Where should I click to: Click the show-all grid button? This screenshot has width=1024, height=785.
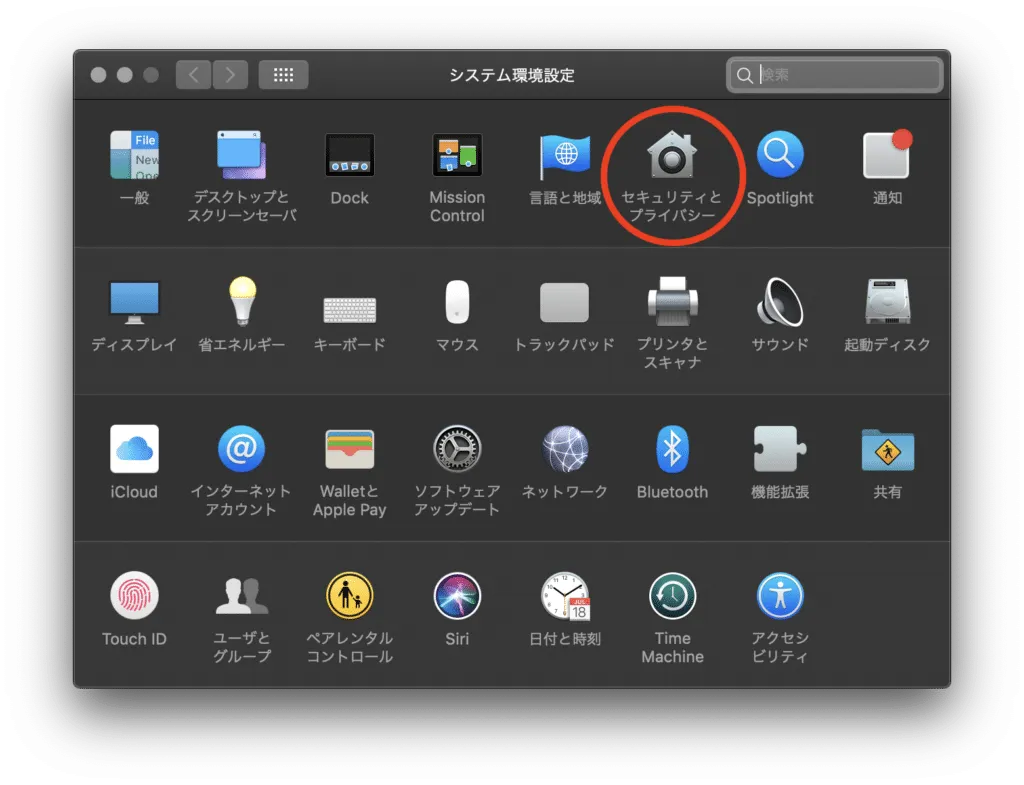click(x=283, y=74)
